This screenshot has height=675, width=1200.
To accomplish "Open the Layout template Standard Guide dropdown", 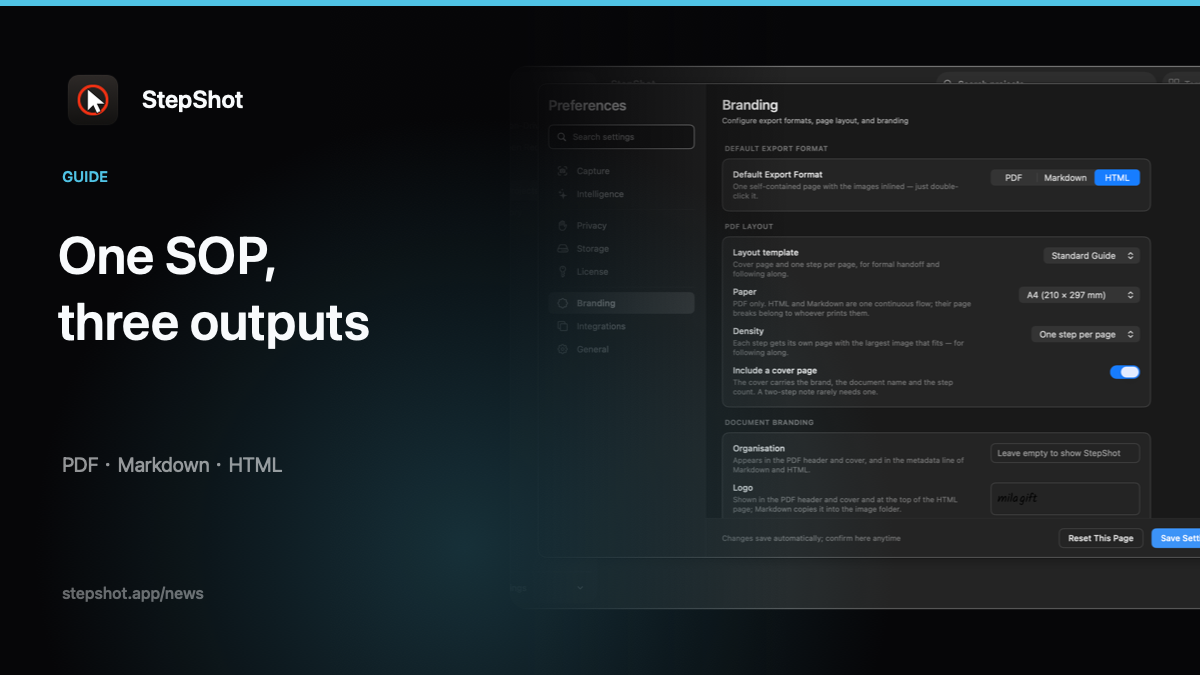I will (1091, 256).
